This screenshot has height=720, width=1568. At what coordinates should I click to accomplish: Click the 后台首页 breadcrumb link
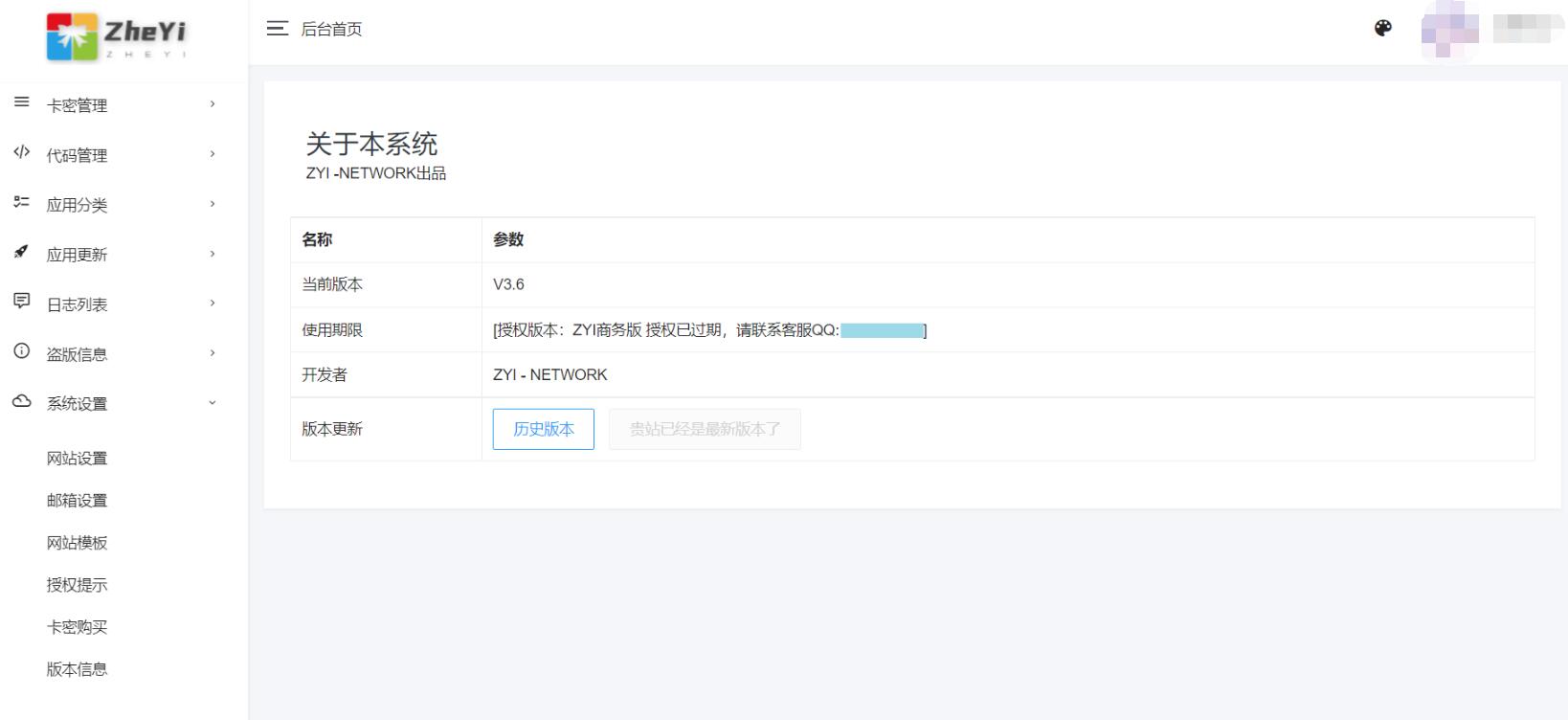[331, 30]
